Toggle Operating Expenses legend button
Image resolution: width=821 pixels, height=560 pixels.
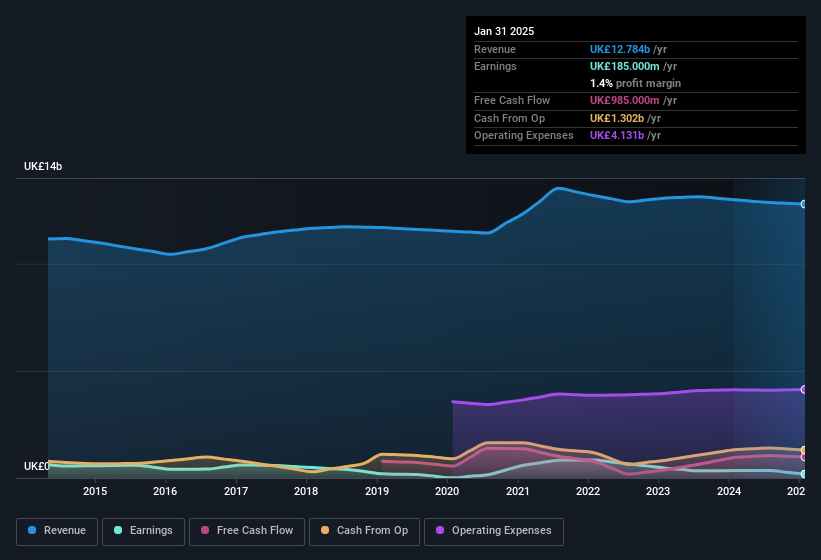coord(494,531)
